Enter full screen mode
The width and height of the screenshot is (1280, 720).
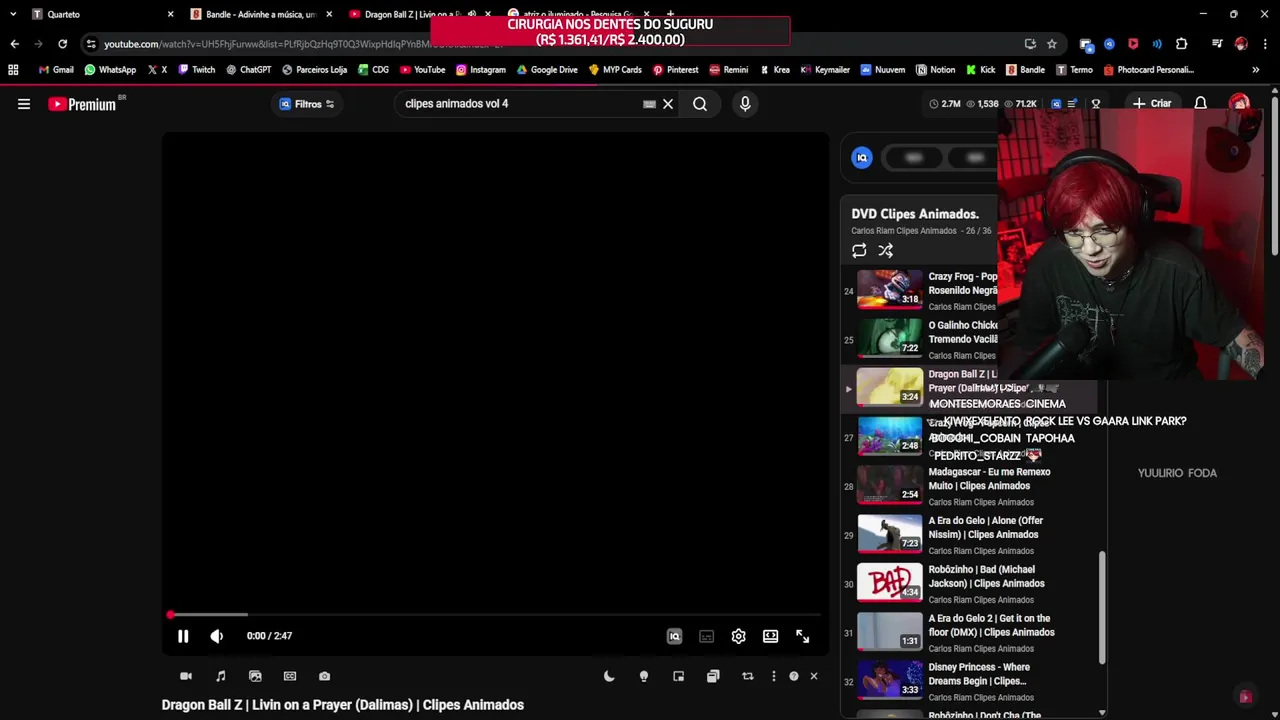[x=802, y=636]
